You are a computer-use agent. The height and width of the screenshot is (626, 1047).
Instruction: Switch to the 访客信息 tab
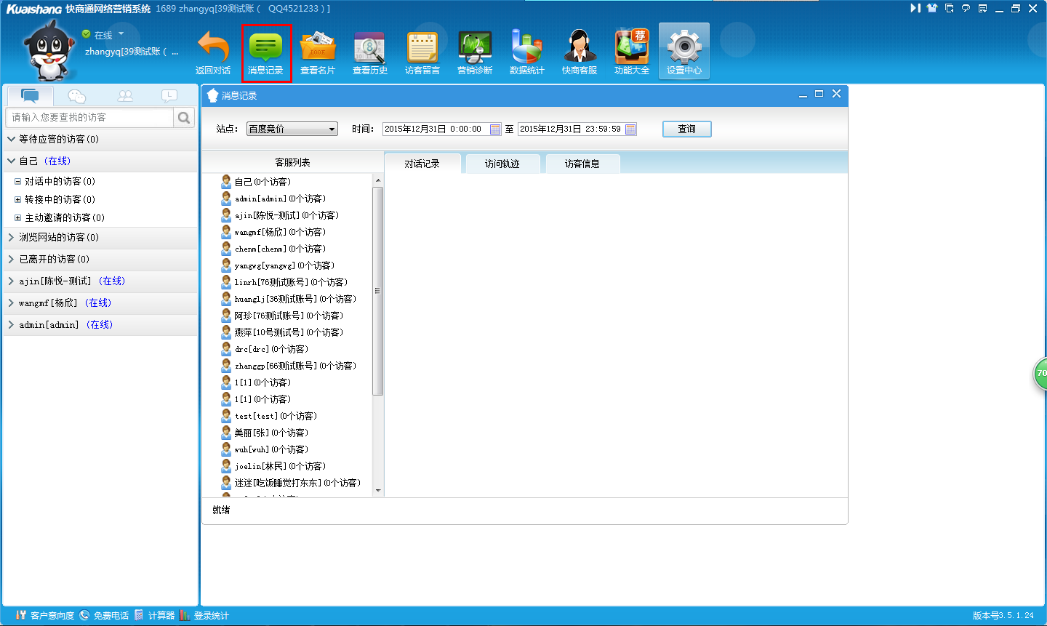coord(582,164)
